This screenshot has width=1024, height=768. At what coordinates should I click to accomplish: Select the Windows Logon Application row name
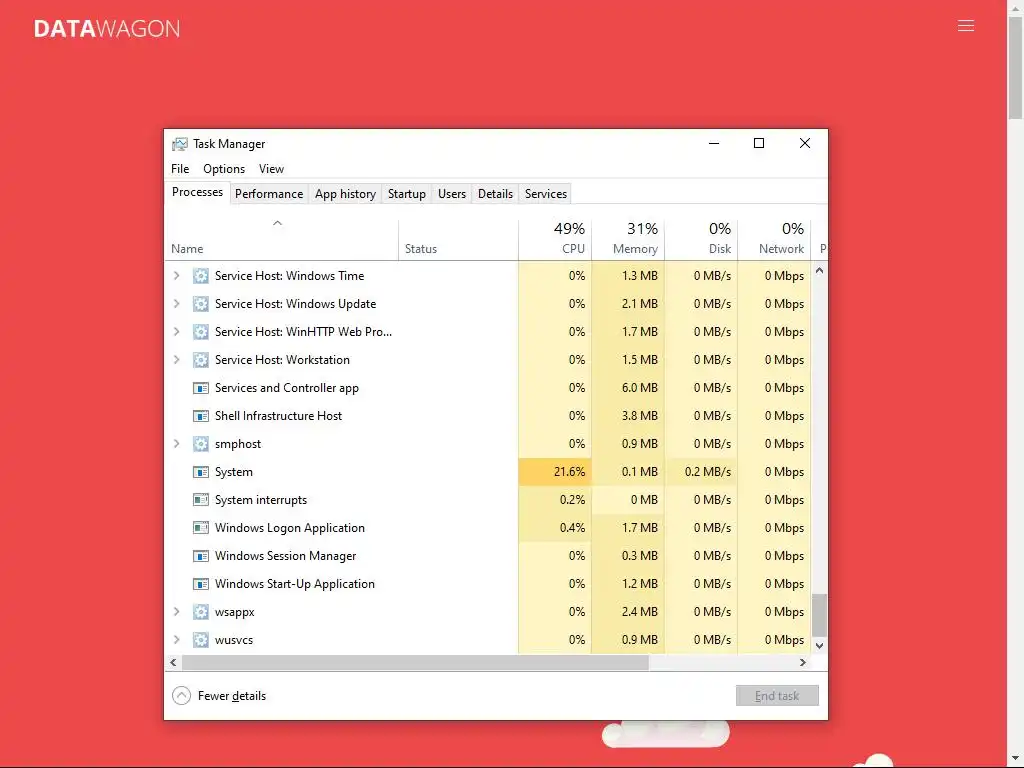click(x=289, y=528)
